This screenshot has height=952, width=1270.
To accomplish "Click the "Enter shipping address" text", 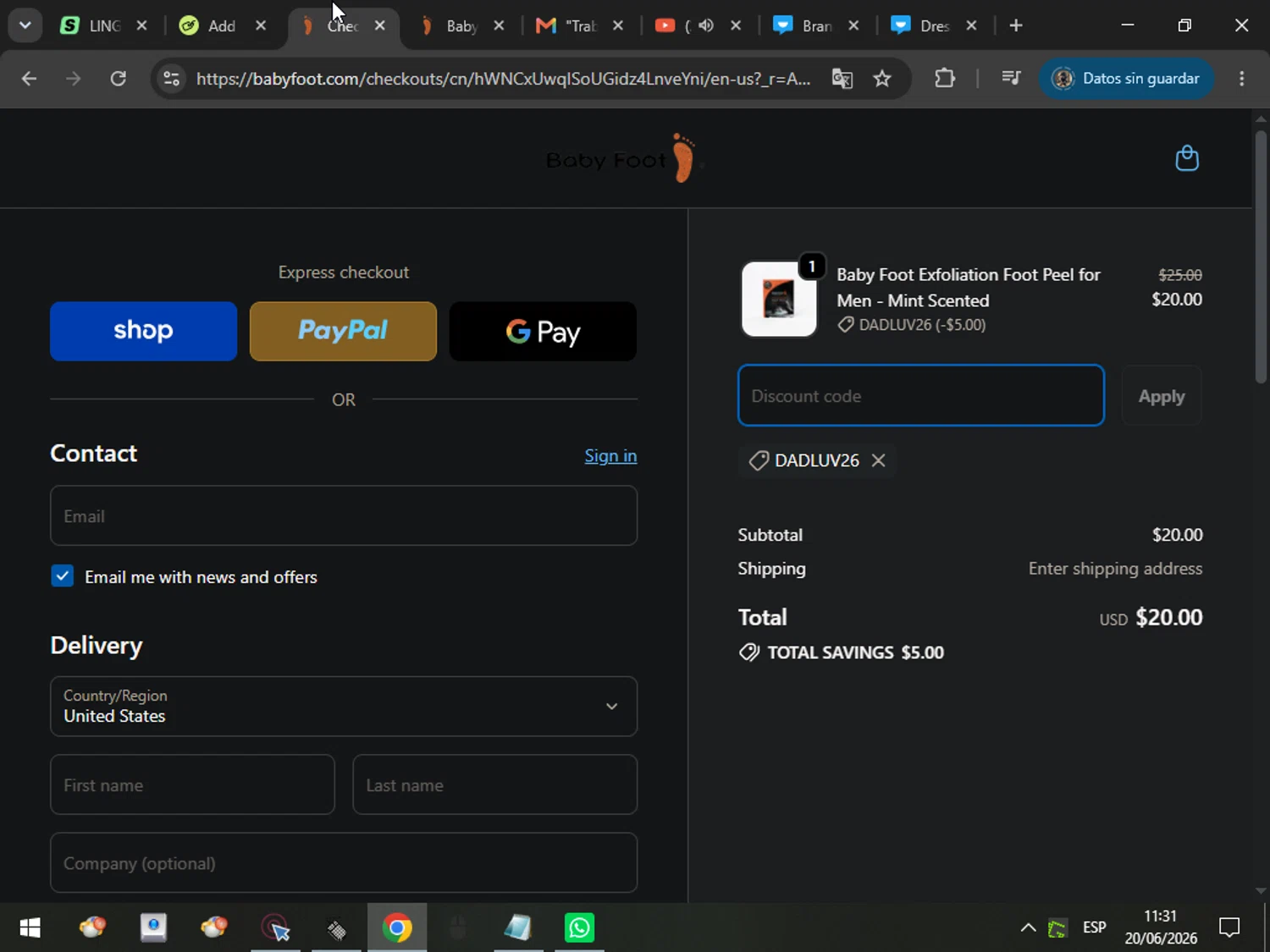I will click(x=1115, y=569).
